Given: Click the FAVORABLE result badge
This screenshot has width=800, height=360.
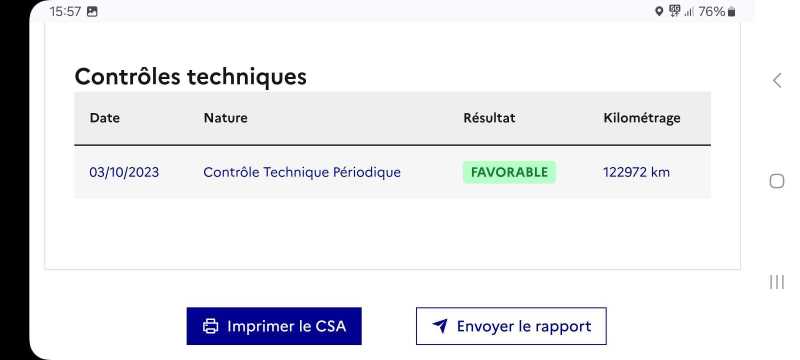Looking at the screenshot, I should coord(509,172).
